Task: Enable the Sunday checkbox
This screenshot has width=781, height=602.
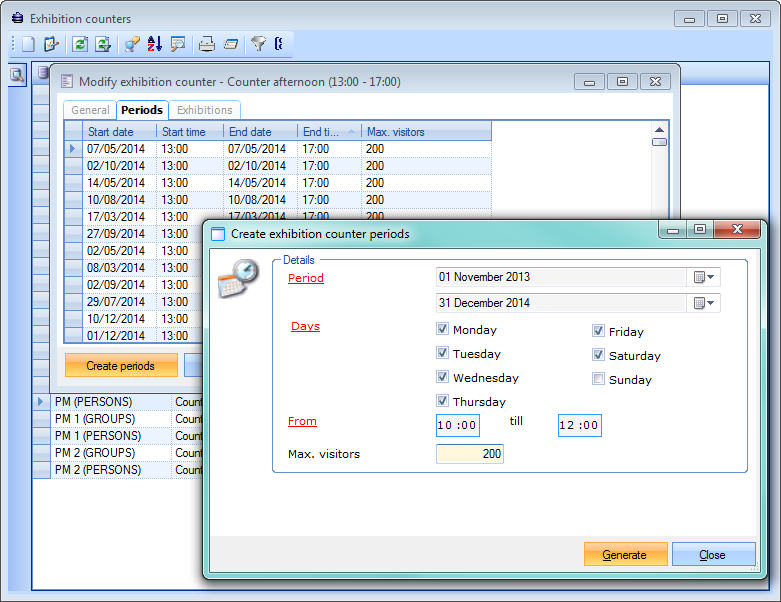Action: 598,379
